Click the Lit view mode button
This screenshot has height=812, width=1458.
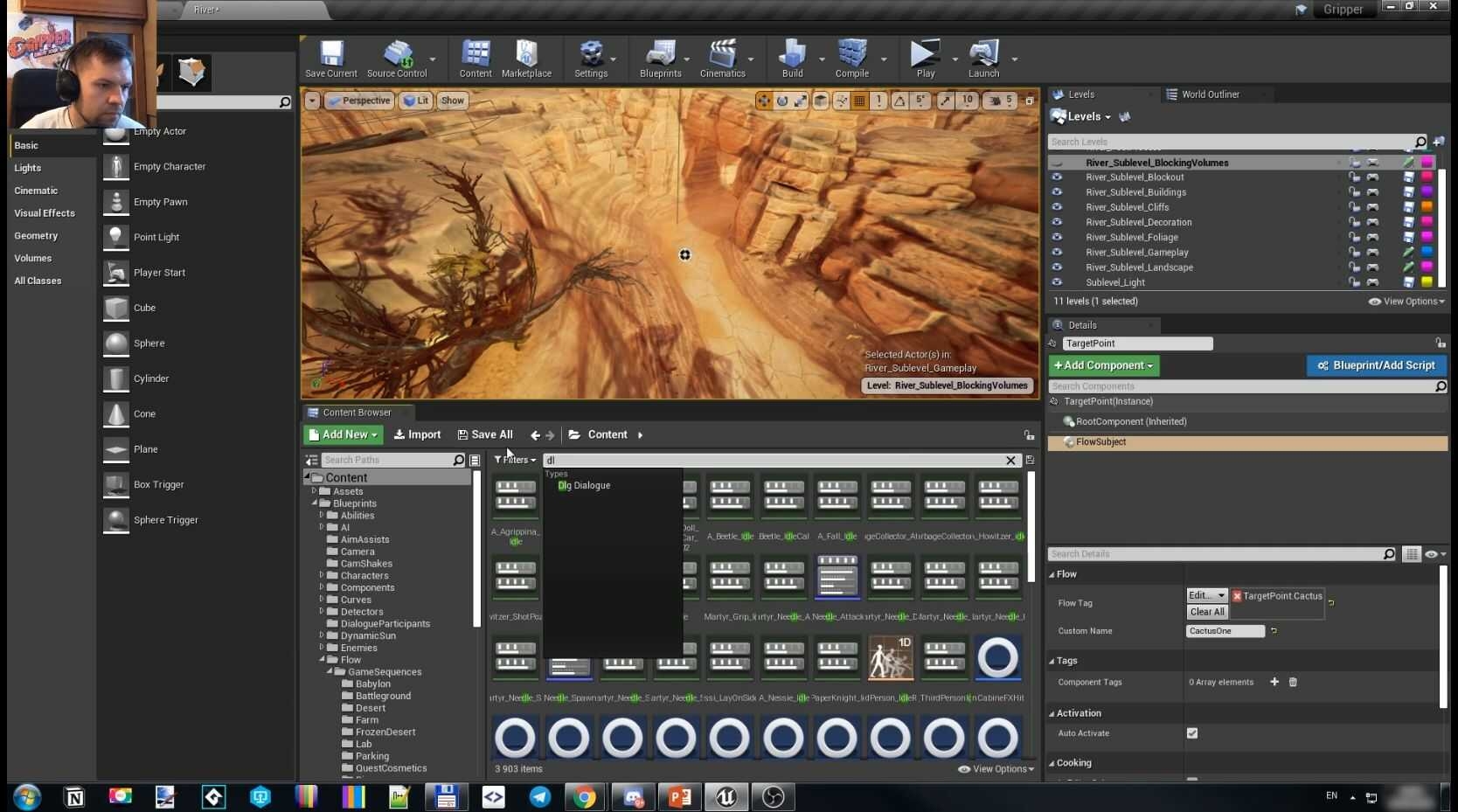point(415,101)
